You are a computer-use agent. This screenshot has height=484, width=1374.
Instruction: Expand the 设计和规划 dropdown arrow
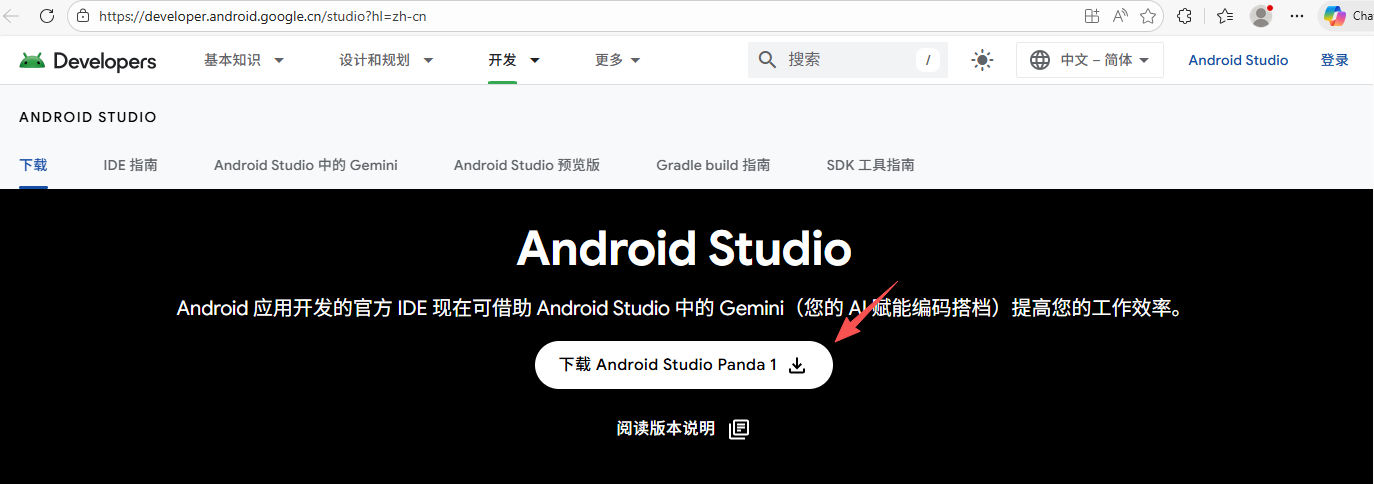(x=428, y=60)
